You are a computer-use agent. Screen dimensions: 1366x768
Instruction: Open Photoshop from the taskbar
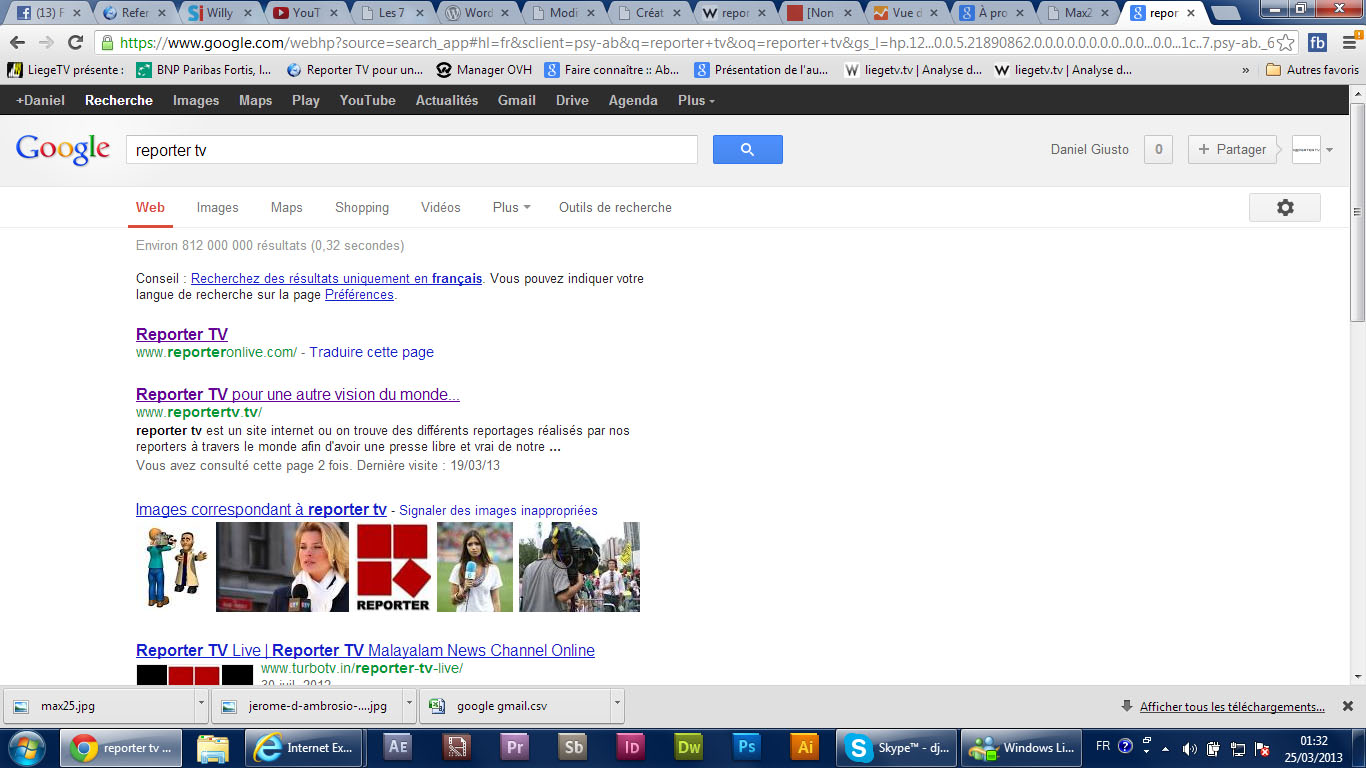pos(747,747)
